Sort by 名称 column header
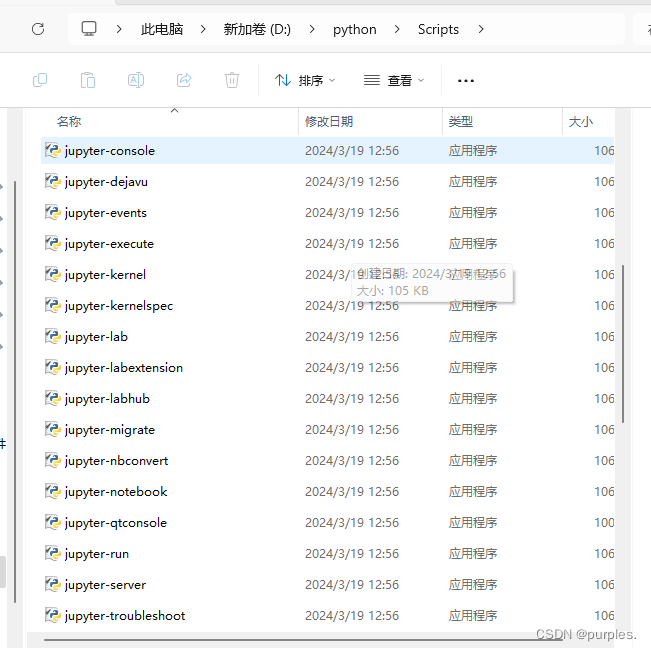Image resolution: width=651 pixels, height=651 pixels. point(69,122)
